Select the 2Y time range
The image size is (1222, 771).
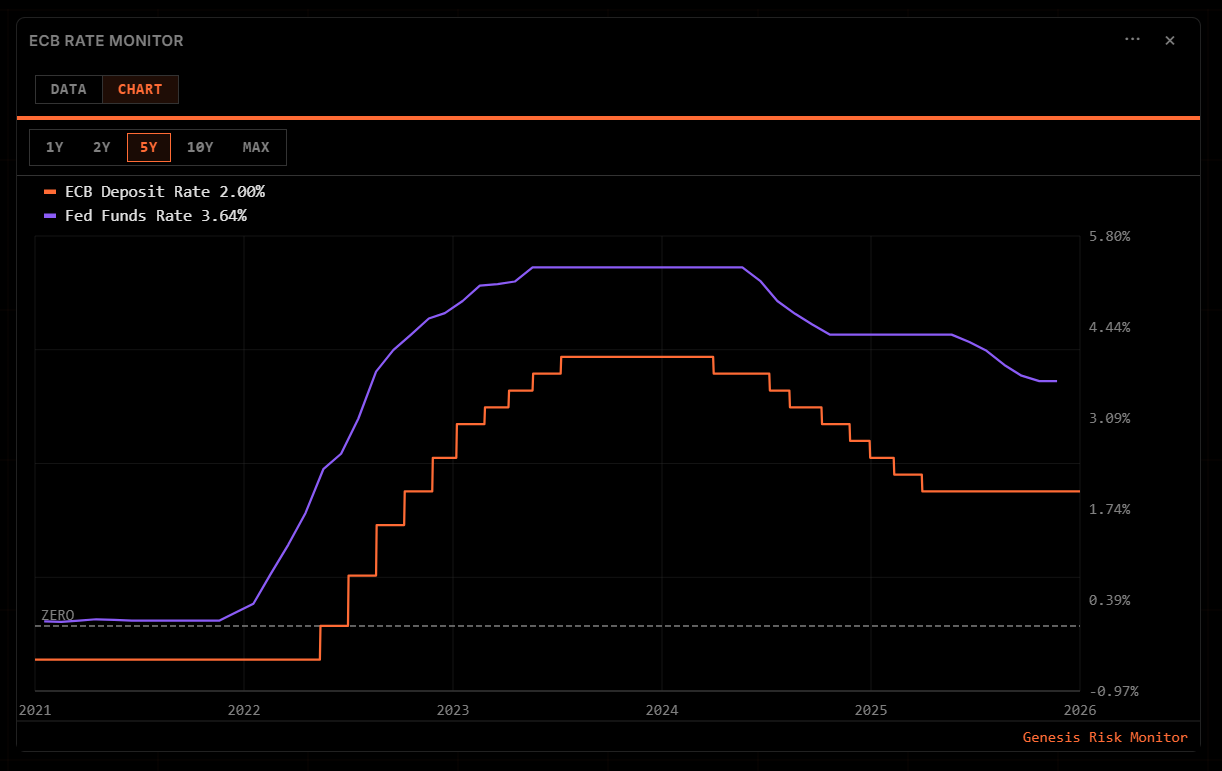pos(101,147)
